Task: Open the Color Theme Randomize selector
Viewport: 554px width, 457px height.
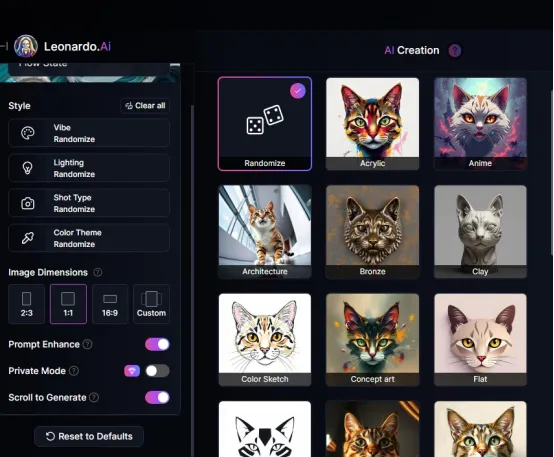Action: tap(89, 238)
